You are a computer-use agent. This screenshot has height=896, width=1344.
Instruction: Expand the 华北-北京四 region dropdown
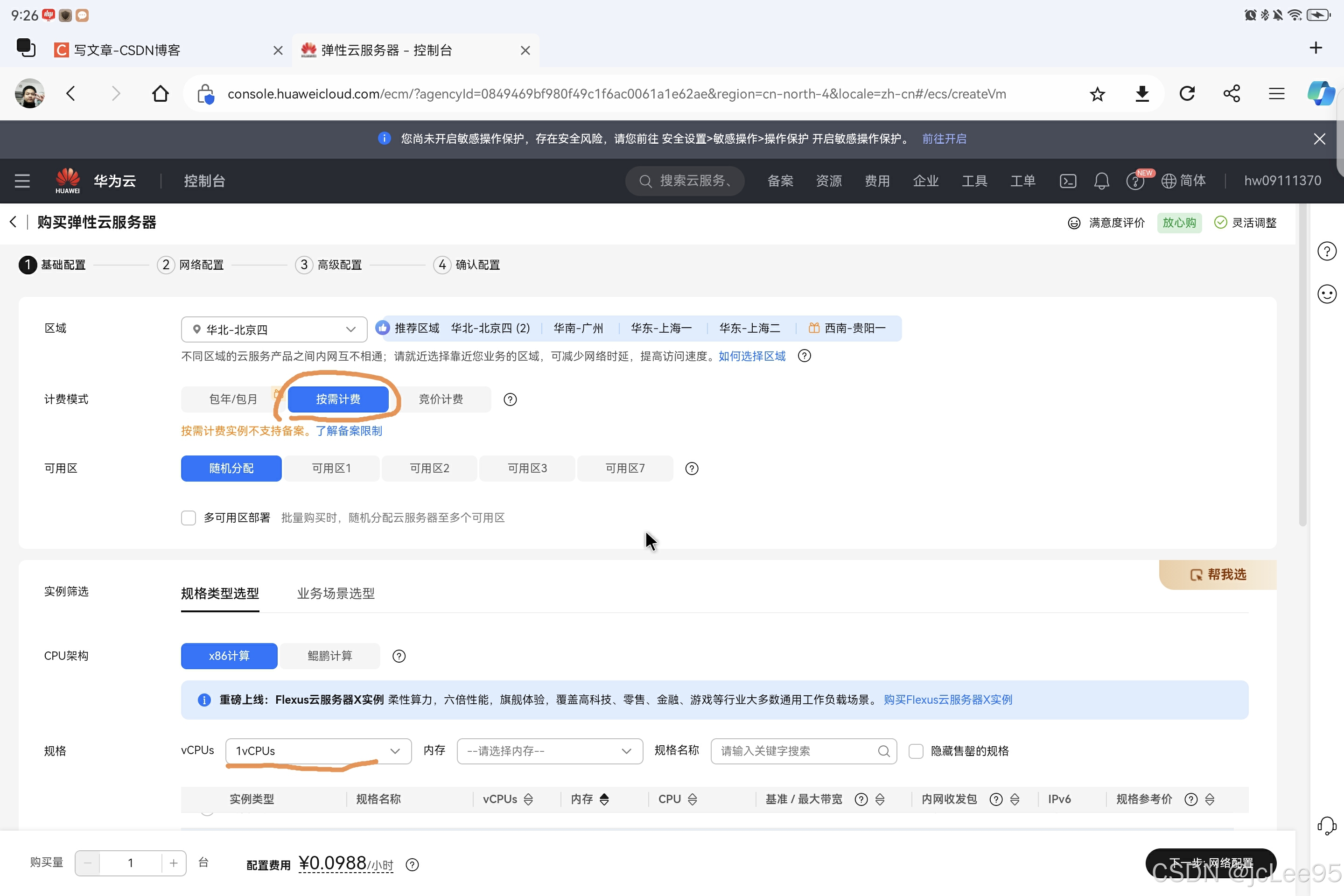tap(274, 330)
